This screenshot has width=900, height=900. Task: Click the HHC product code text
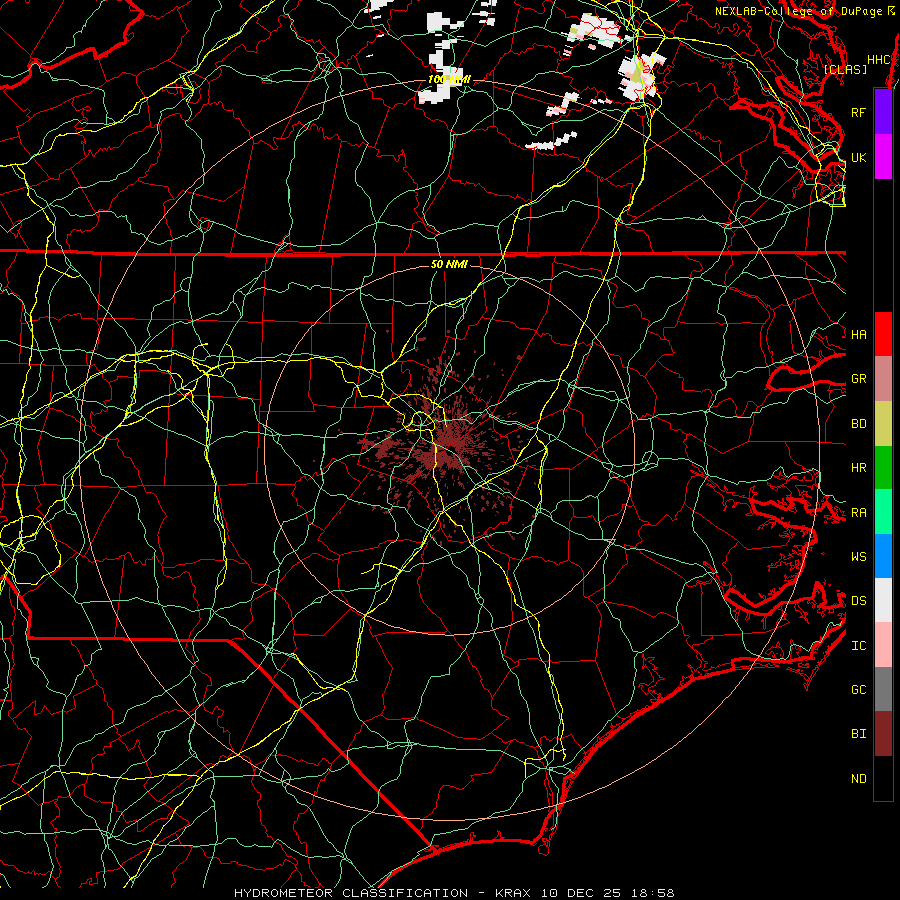point(878,60)
